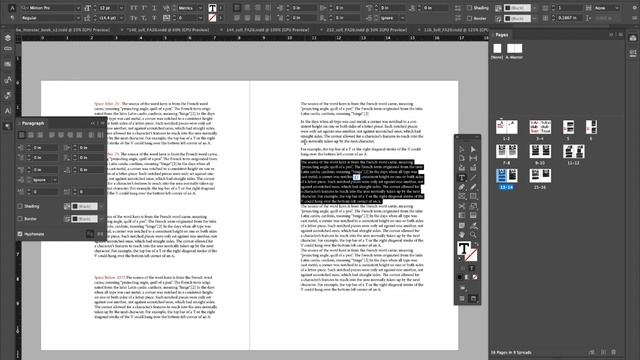Select the Note tool
640x360 pixels.
[x=462, y=225]
